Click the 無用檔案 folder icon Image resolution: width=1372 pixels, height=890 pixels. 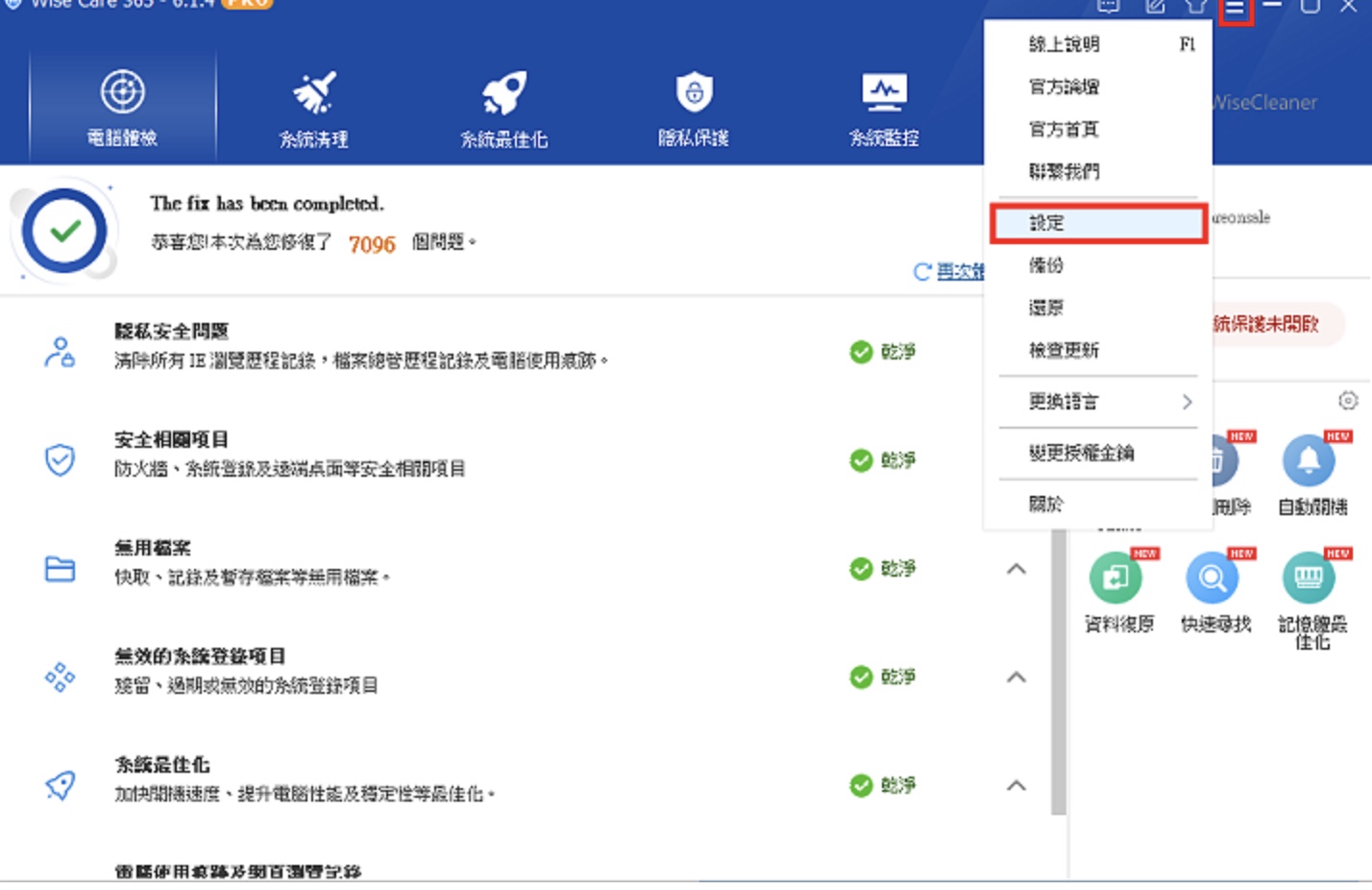point(60,569)
